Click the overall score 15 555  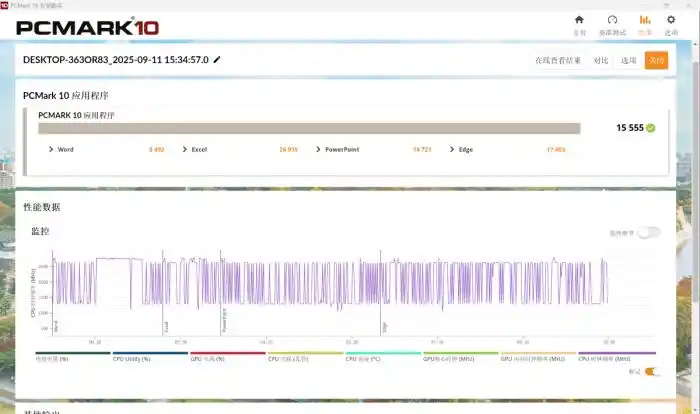coord(629,128)
